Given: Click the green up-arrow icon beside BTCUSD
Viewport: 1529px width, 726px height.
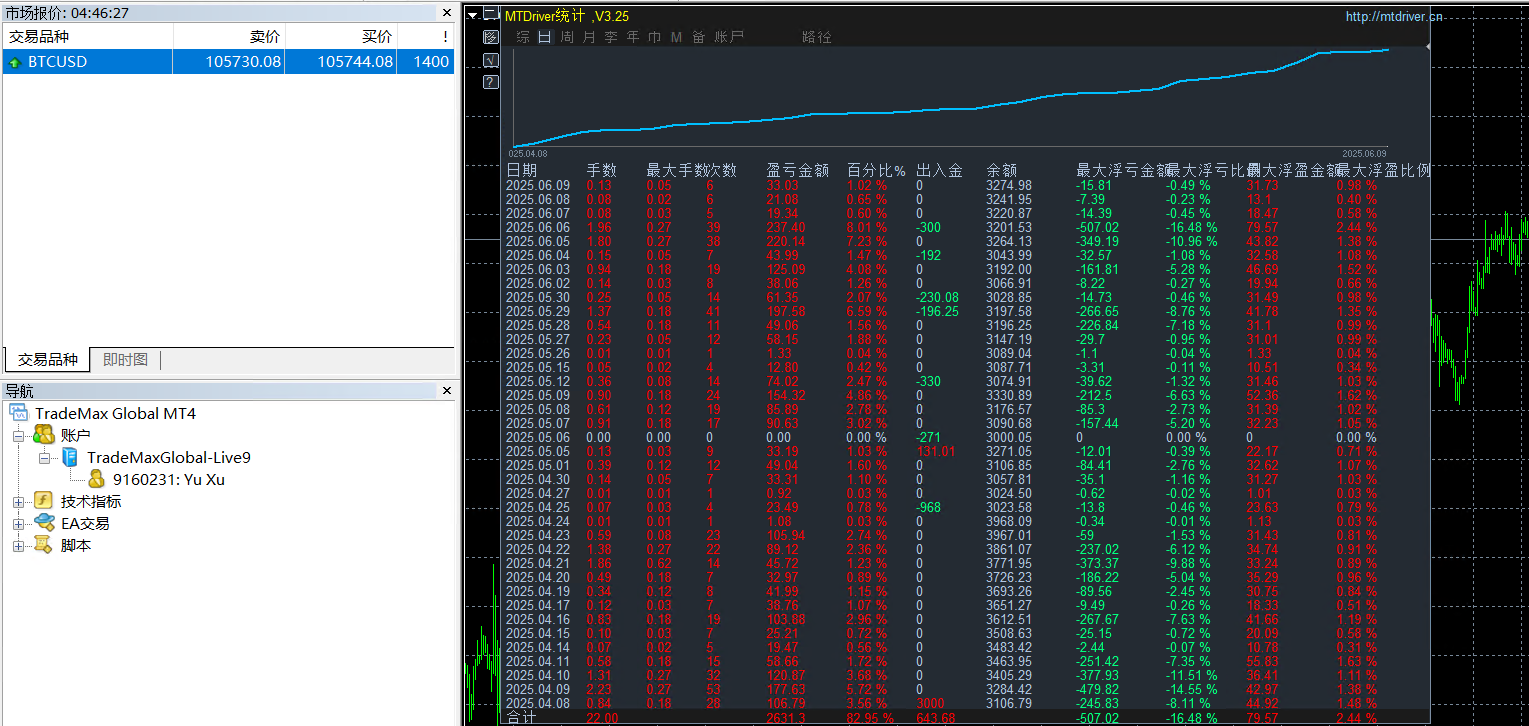Looking at the screenshot, I should [14, 62].
